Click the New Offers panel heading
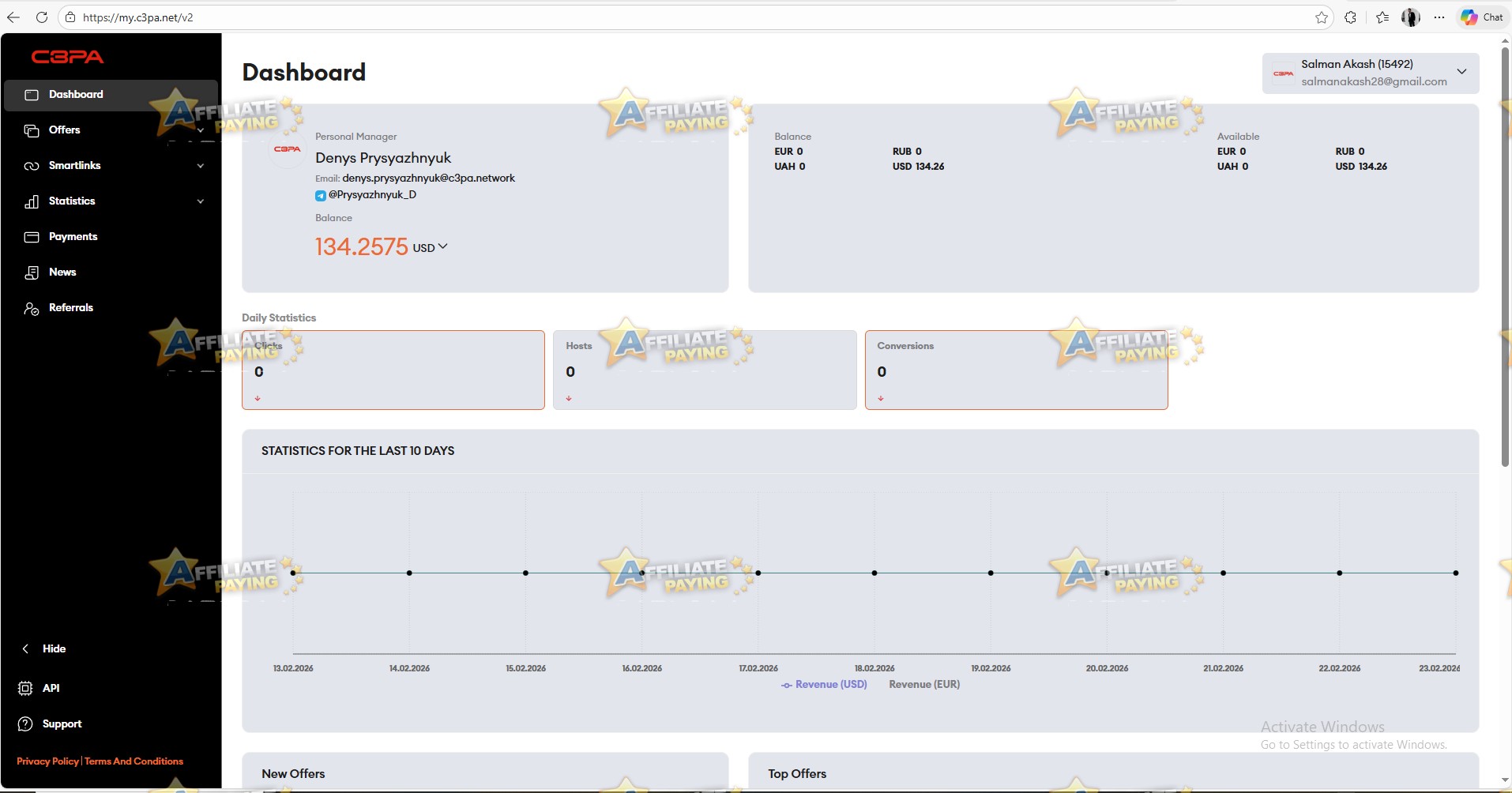Screen dimensions: 1512x793 pos(293,774)
